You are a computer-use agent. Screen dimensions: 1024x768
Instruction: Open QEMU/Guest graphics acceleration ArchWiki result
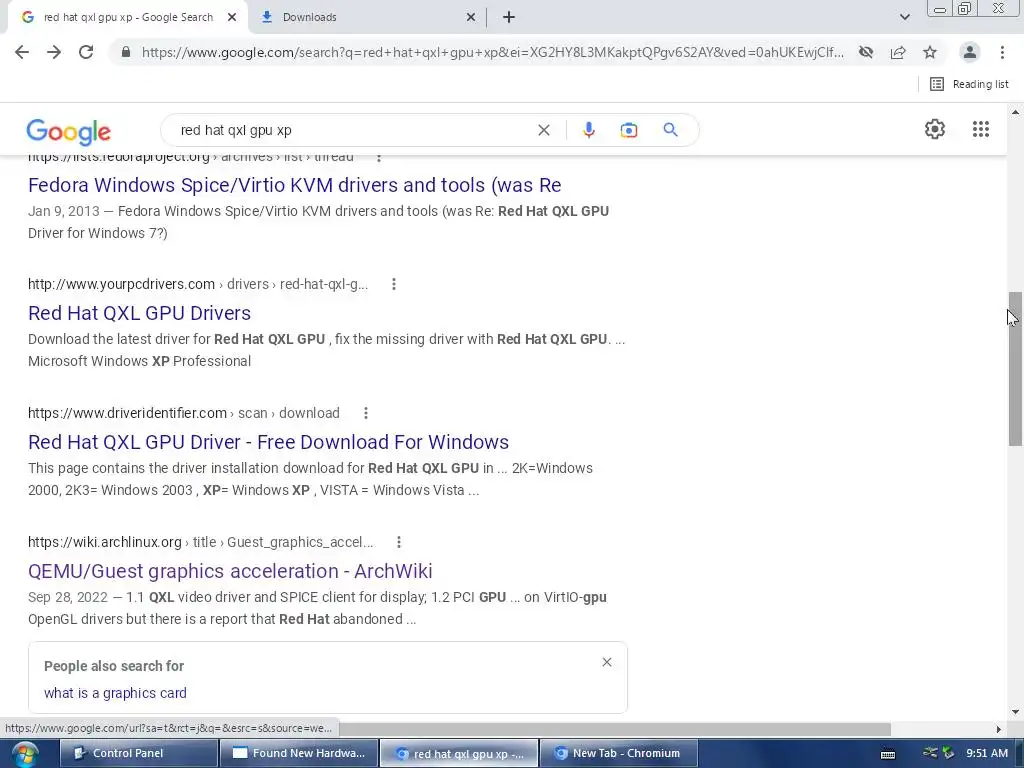click(x=230, y=571)
